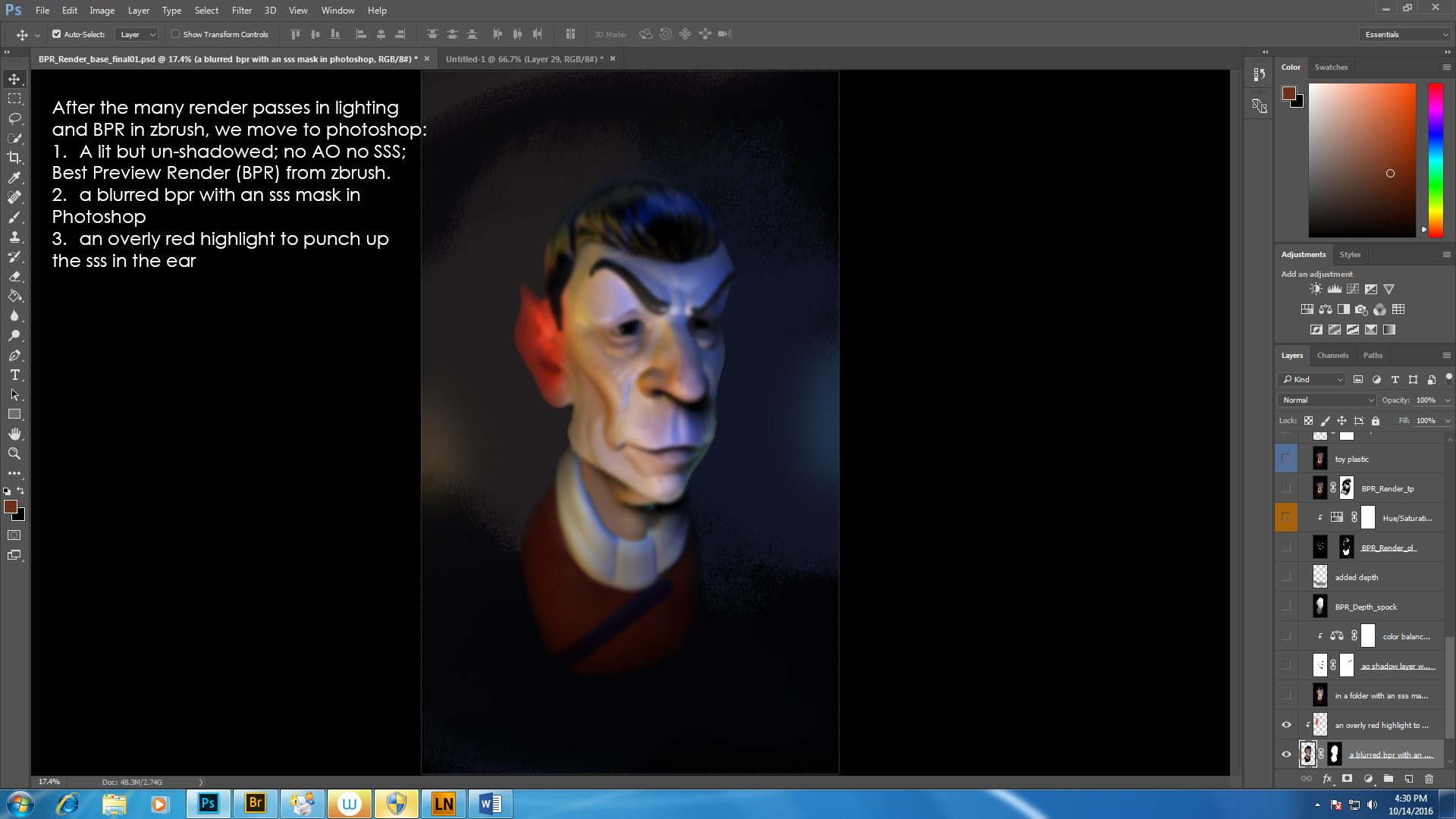Disable the Auto-Select checkbox

pyautogui.click(x=56, y=34)
